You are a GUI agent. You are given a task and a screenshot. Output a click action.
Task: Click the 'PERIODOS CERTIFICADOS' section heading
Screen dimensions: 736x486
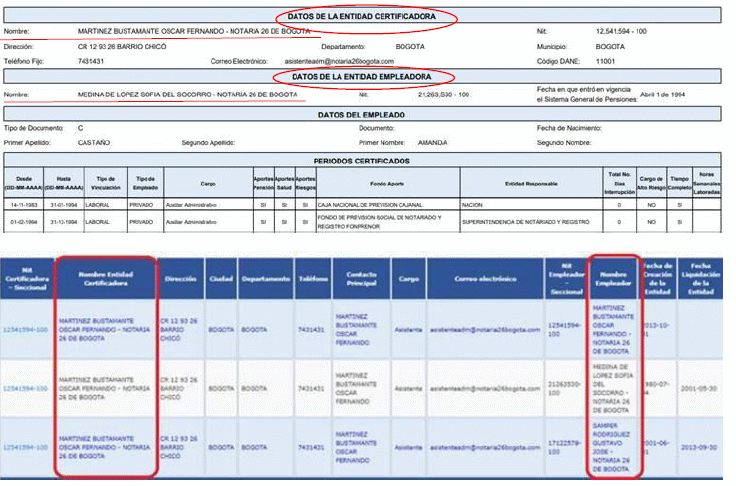(361, 160)
